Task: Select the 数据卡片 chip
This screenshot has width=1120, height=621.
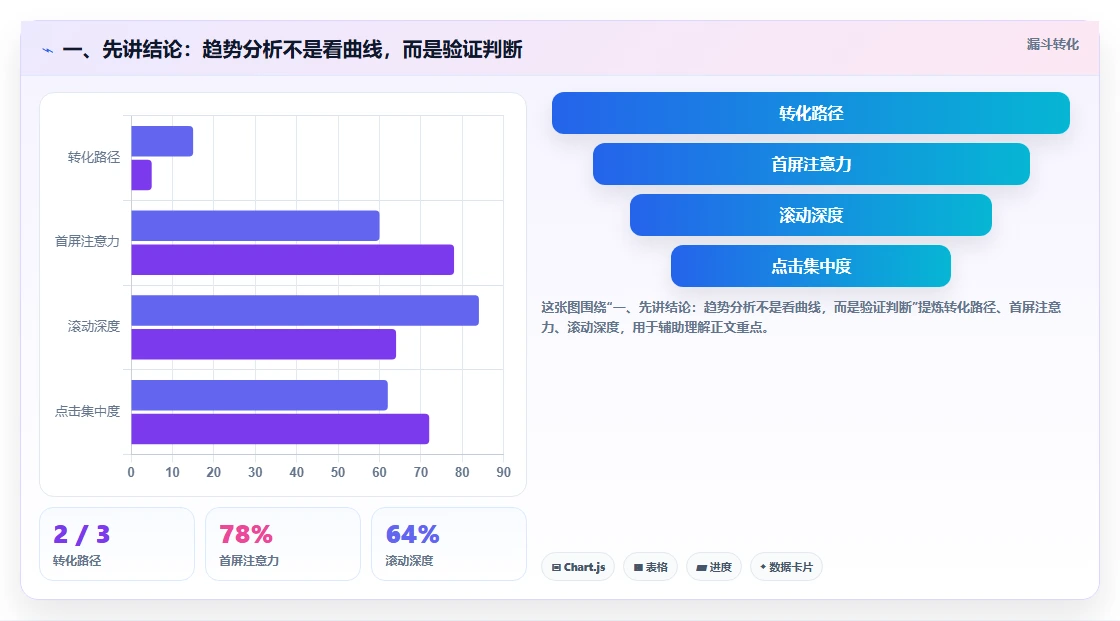Action: click(x=786, y=567)
